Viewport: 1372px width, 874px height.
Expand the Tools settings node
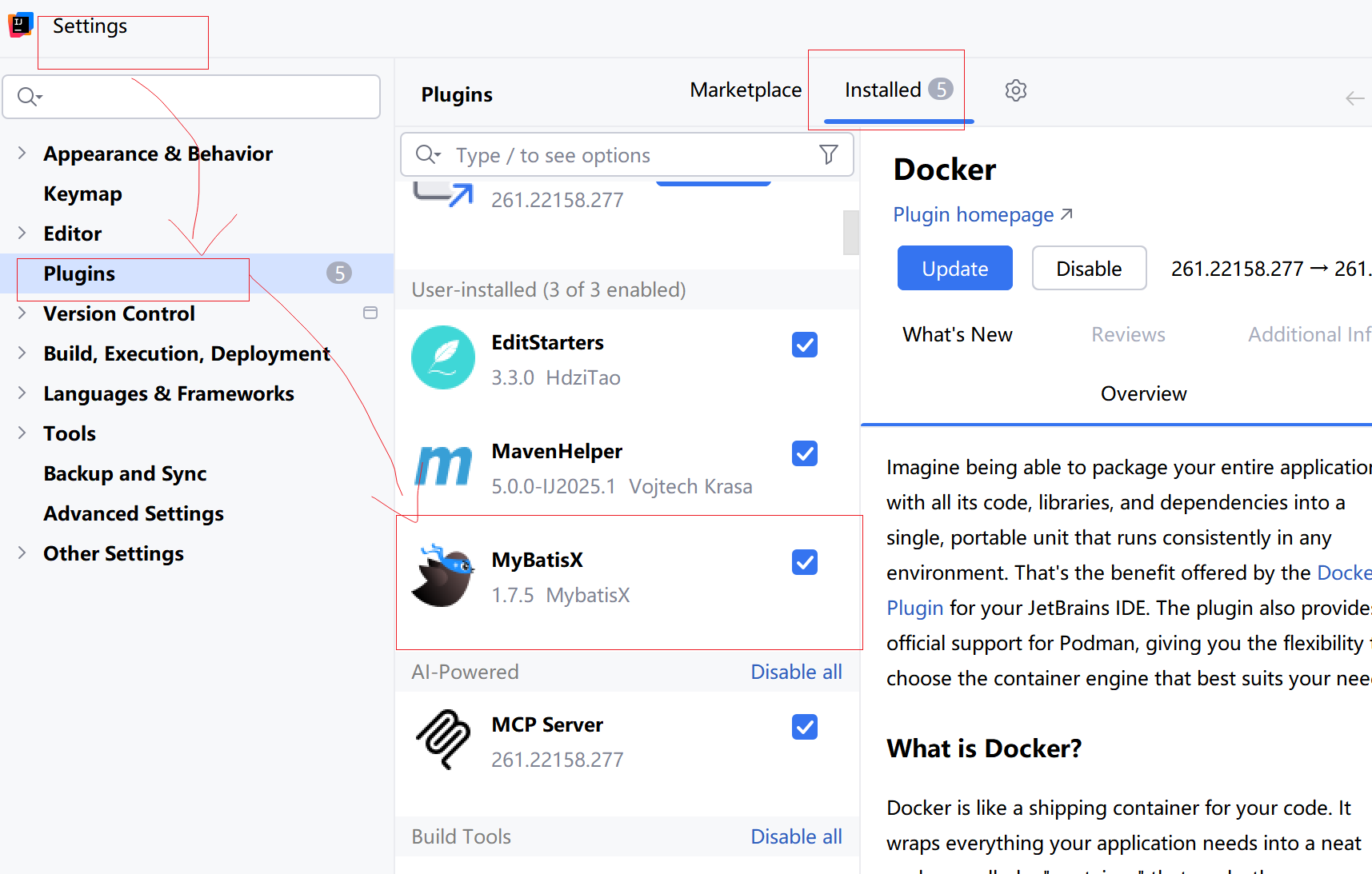click(22, 433)
